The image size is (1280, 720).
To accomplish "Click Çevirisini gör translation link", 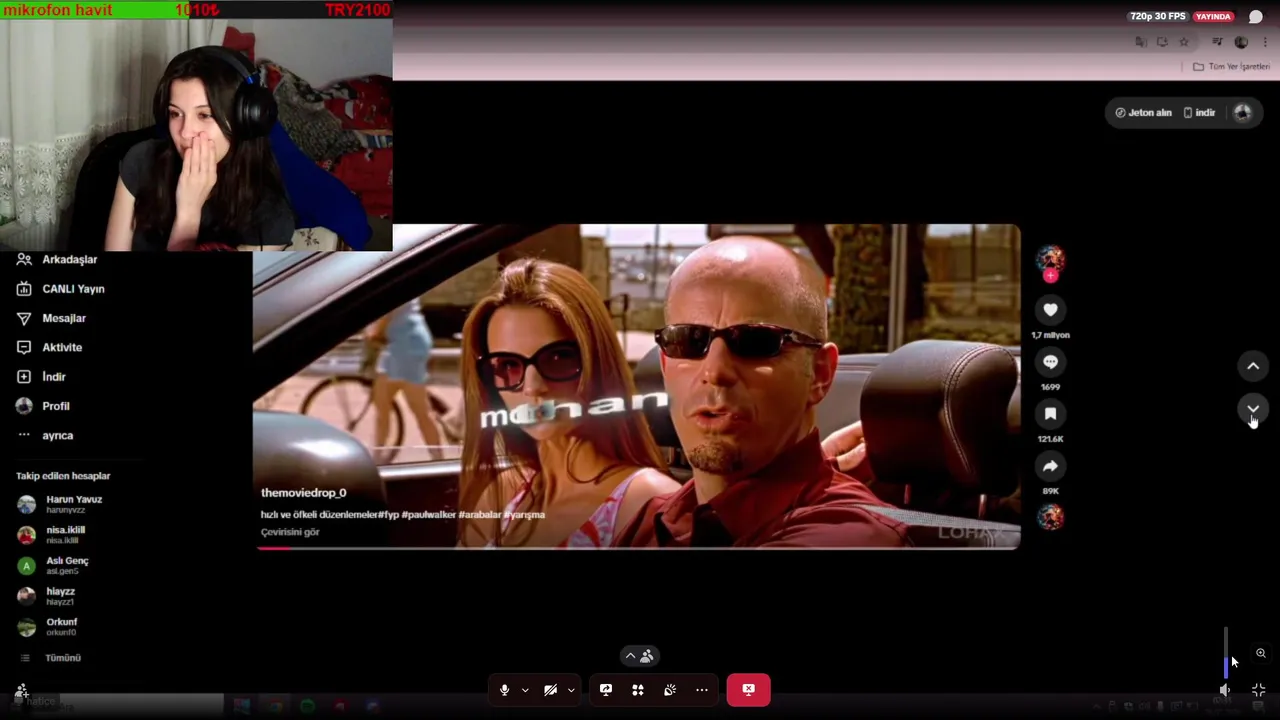I will (x=290, y=532).
